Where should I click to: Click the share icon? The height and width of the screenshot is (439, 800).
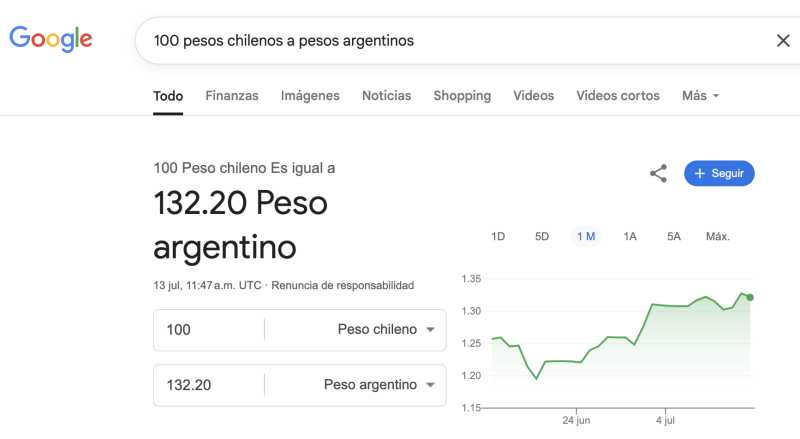658,174
